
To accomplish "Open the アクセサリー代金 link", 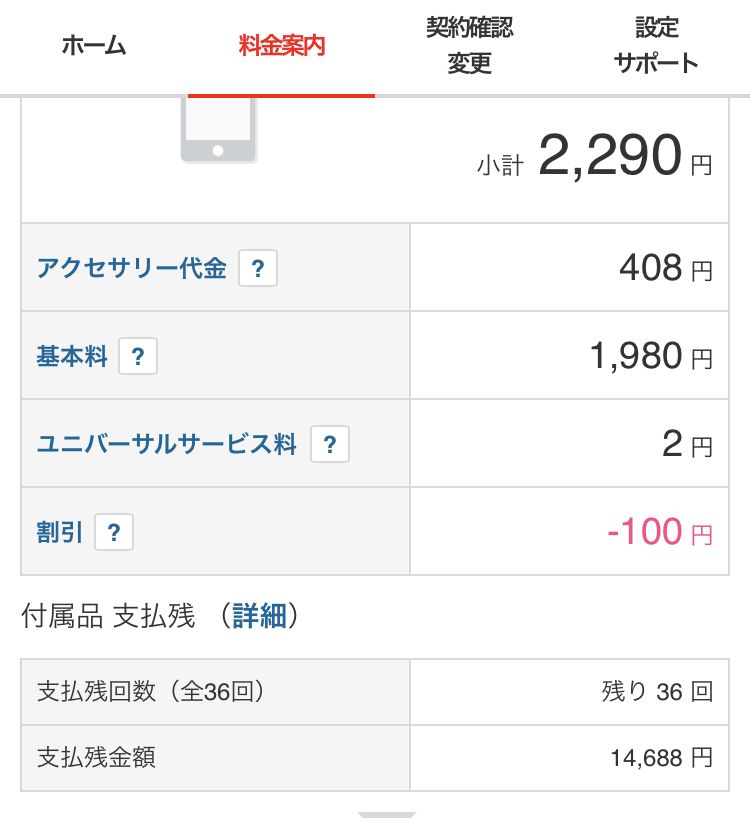I will [131, 268].
